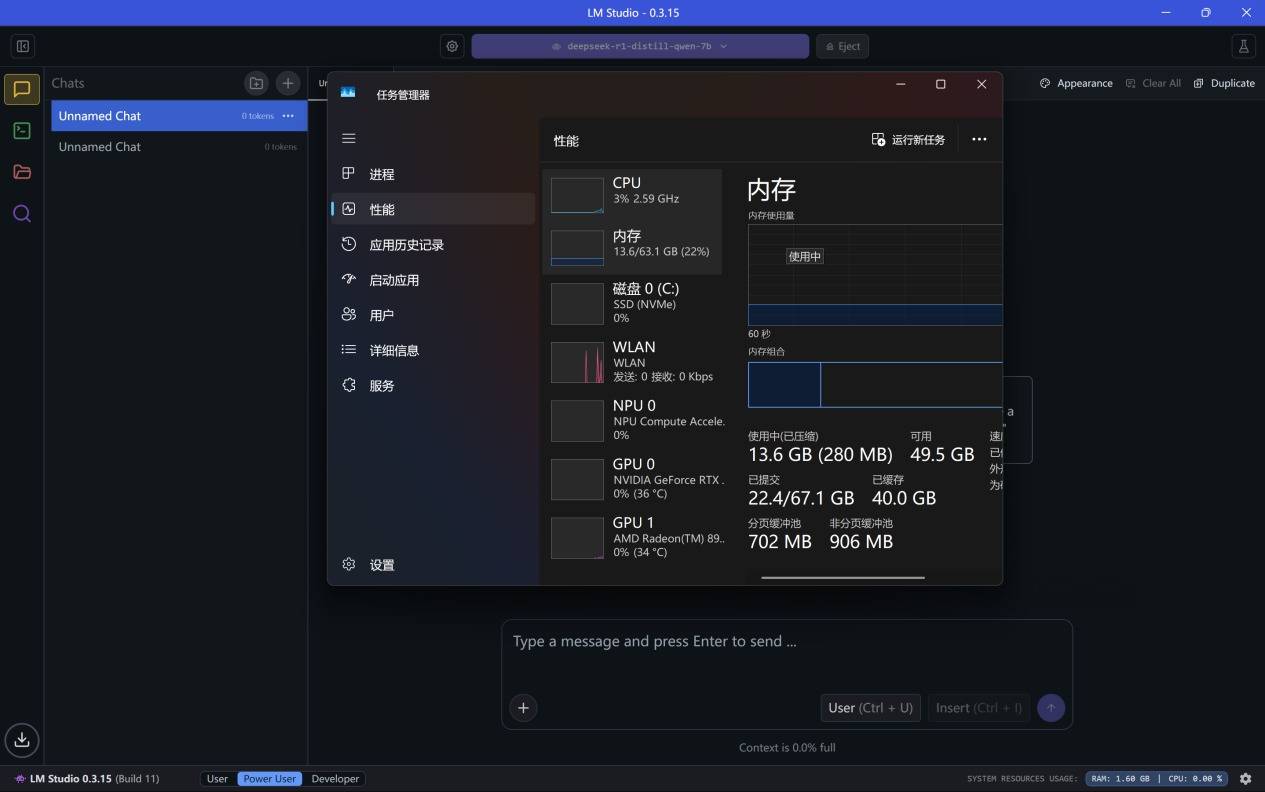This screenshot has width=1265, height=792.
Task: Click the Eject model button
Action: pos(842,46)
